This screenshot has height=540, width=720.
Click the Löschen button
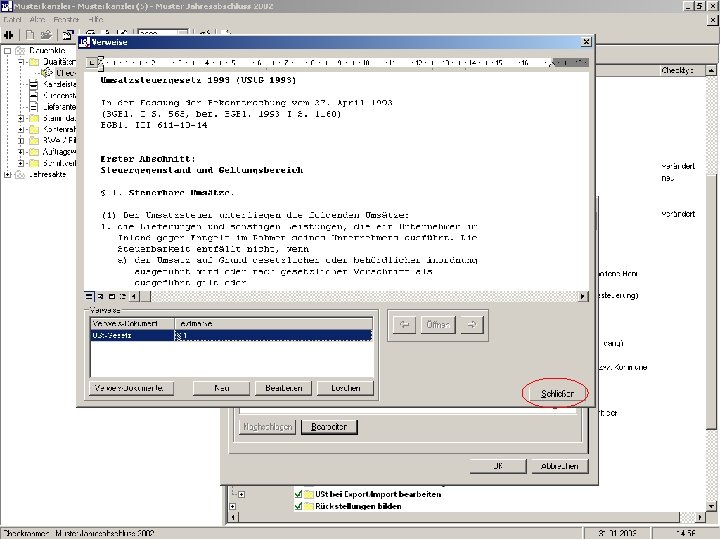point(345,388)
